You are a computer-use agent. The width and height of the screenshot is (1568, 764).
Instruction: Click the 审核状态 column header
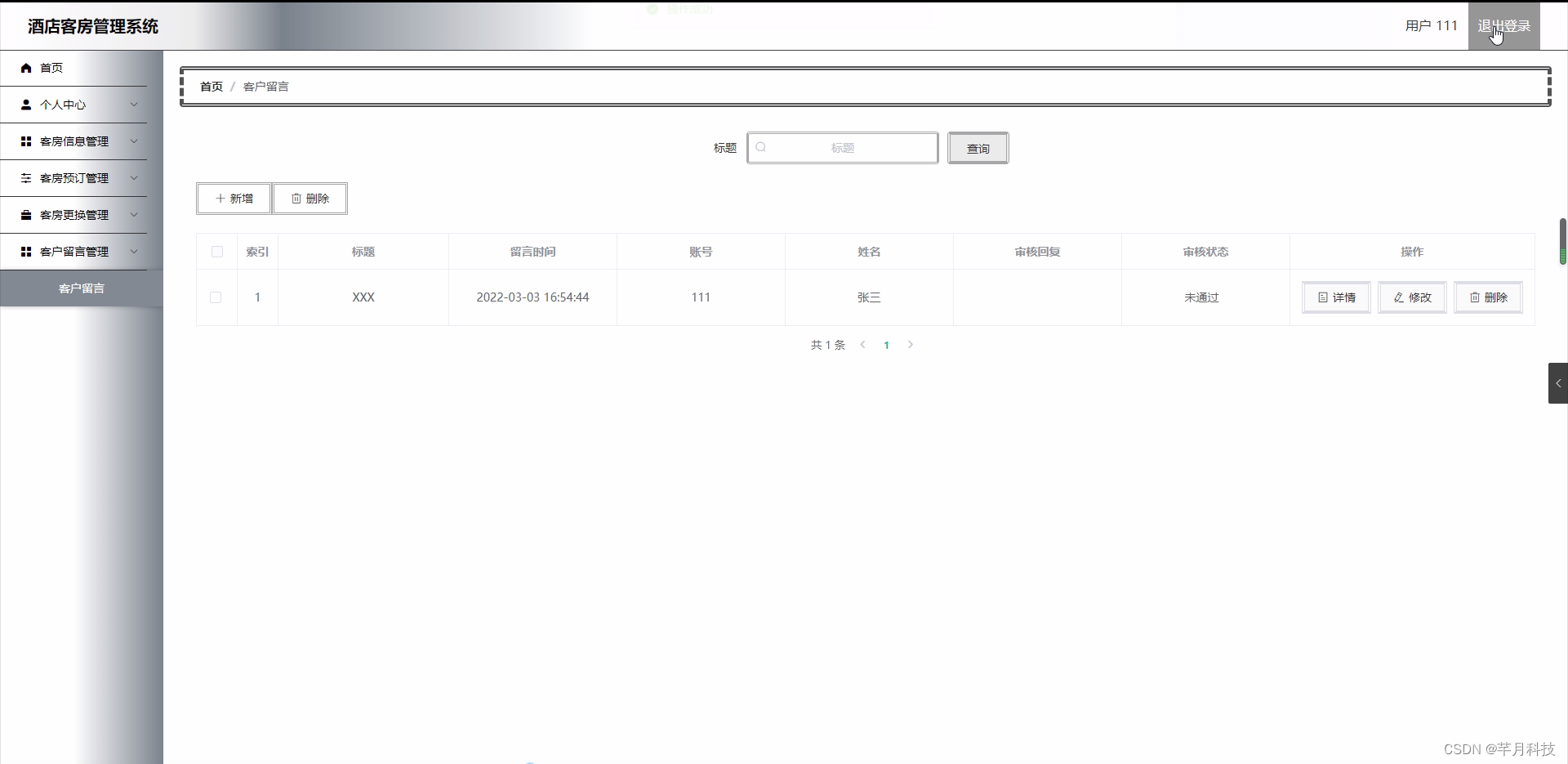[1205, 252]
